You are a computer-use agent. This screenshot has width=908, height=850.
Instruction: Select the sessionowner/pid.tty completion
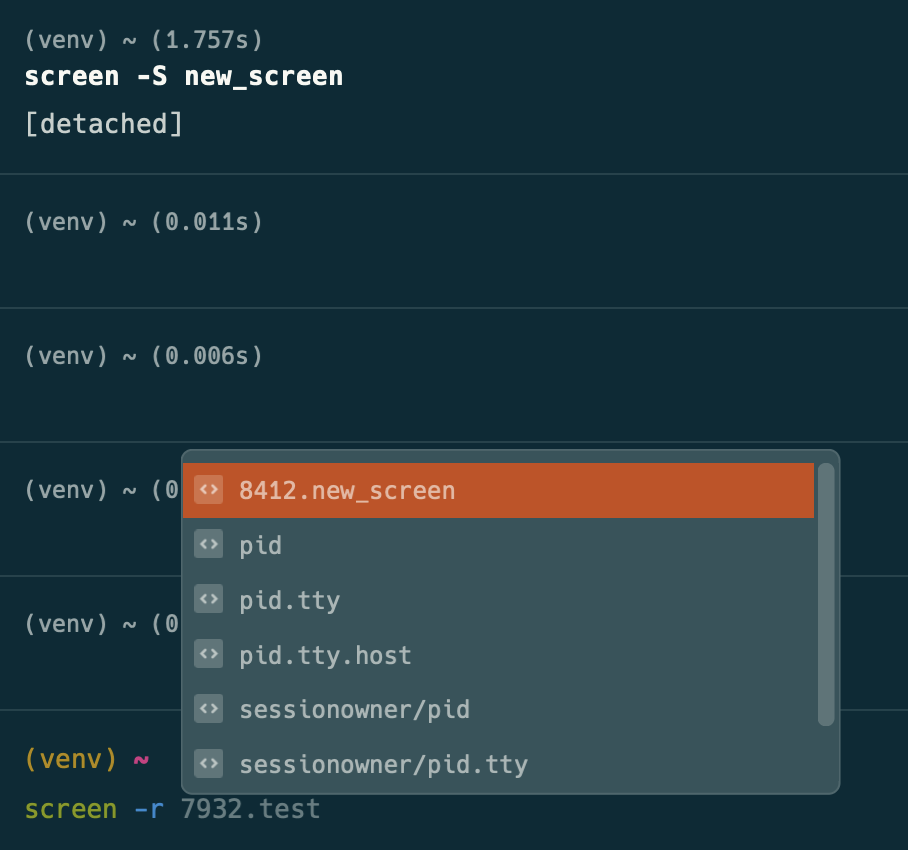pyautogui.click(x=383, y=764)
